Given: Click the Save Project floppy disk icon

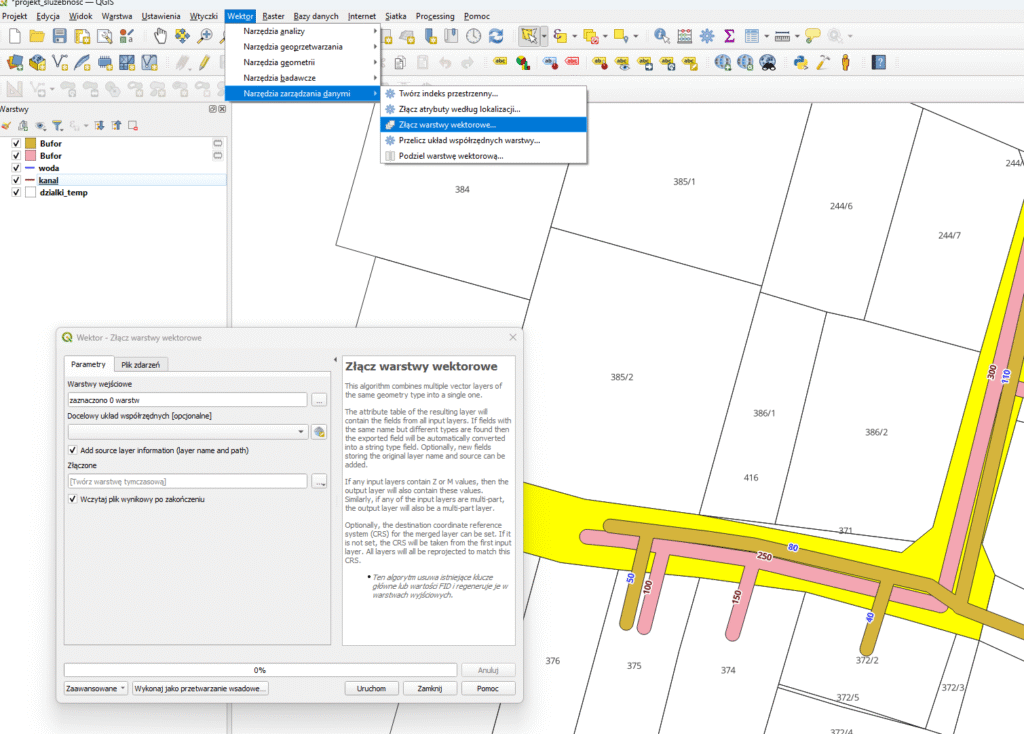Looking at the screenshot, I should point(59,36).
